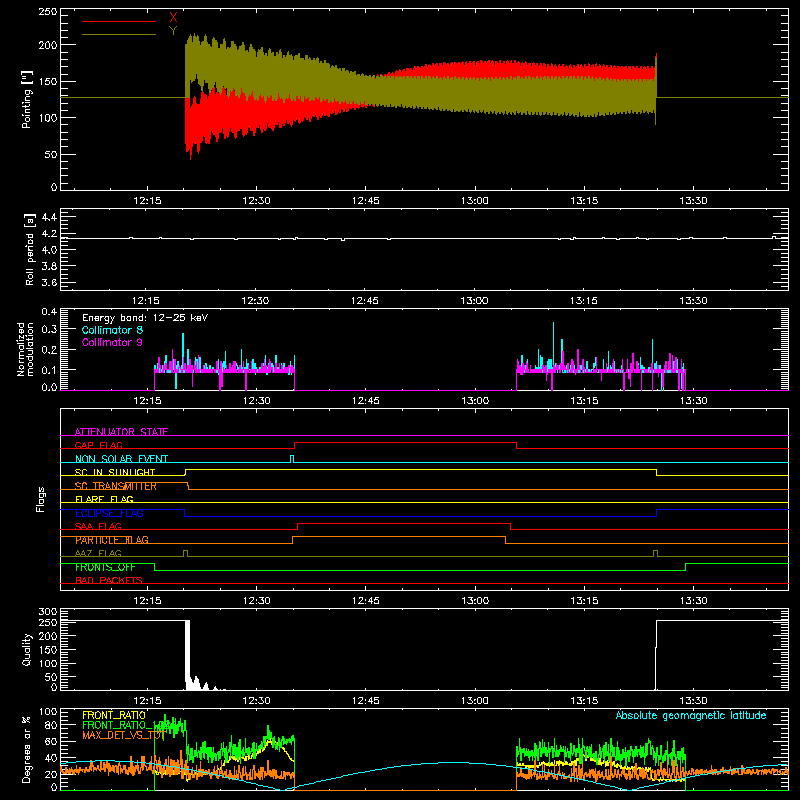Image resolution: width=800 pixels, height=800 pixels.
Task: Click the yellow FRONT_RATIO legend entry
Action: pyautogui.click(x=114, y=715)
